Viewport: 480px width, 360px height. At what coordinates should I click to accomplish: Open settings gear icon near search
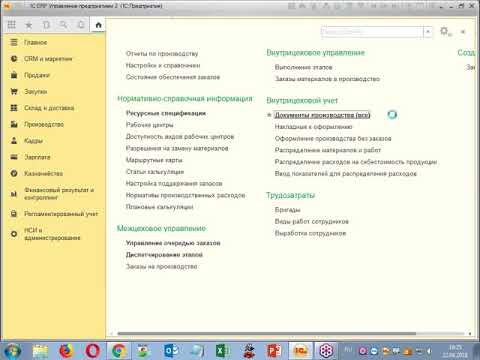tap(445, 32)
